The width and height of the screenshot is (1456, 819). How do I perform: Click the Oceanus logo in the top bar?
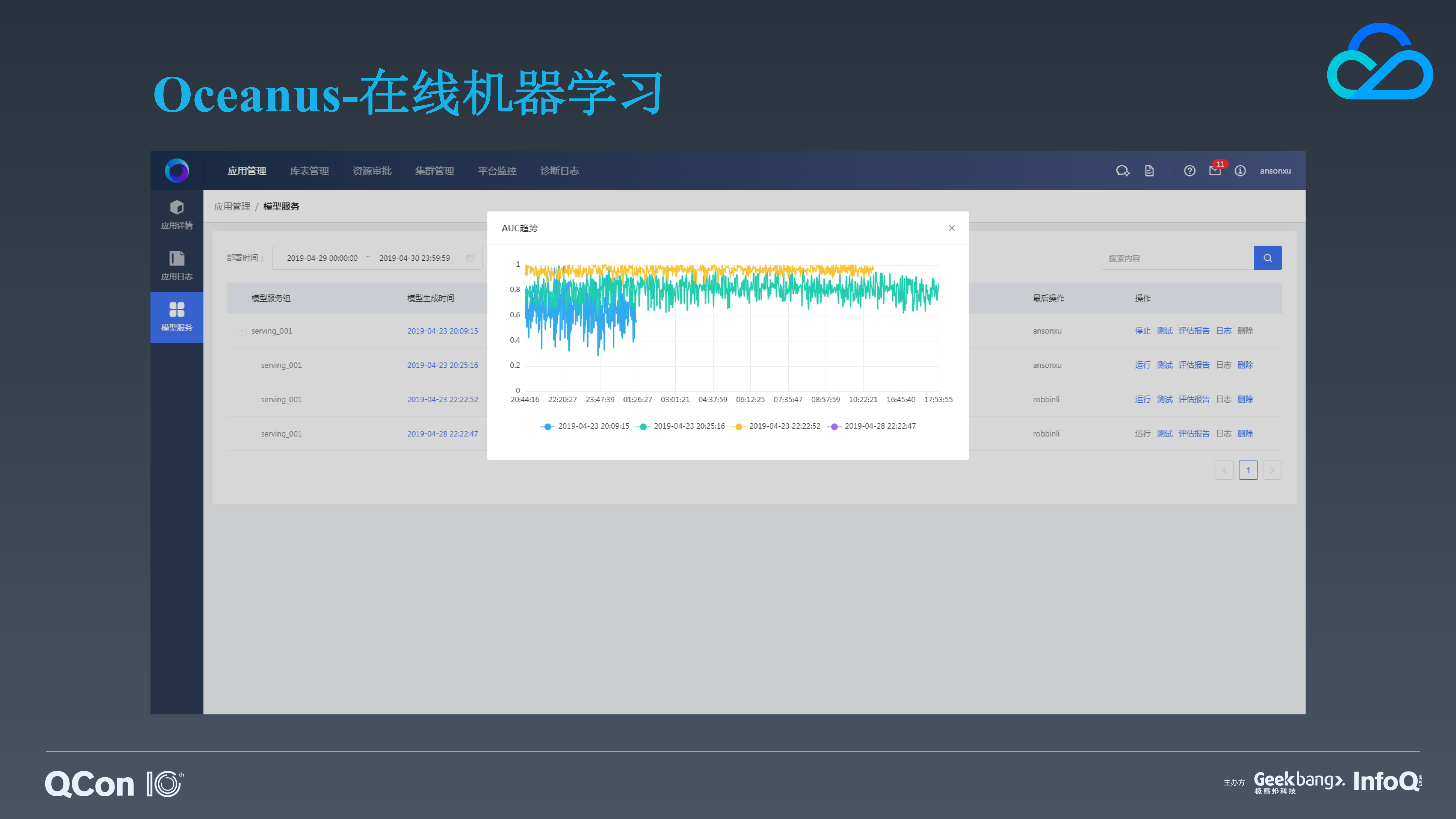pos(177,170)
